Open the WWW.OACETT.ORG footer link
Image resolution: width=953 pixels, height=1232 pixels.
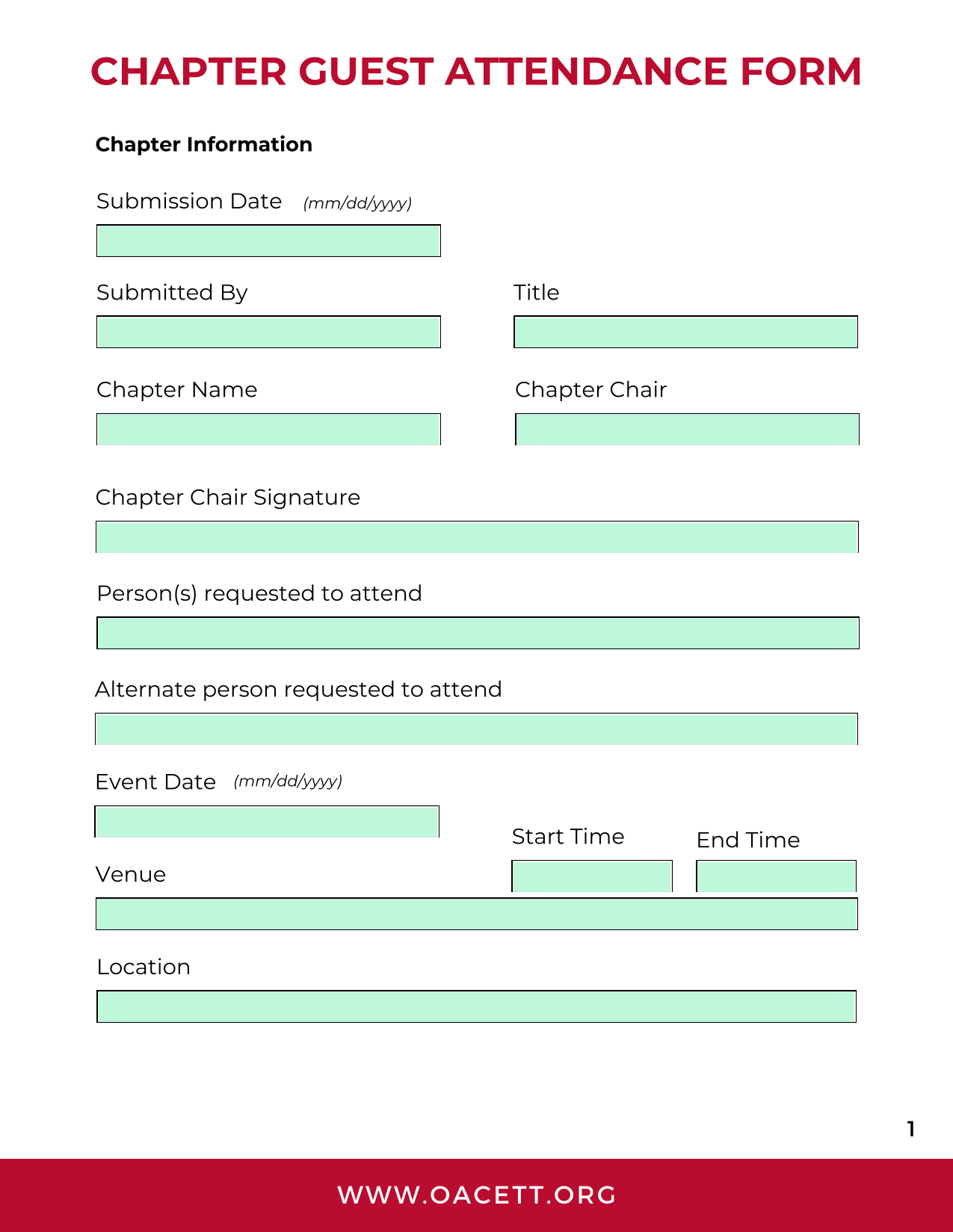point(477,1195)
